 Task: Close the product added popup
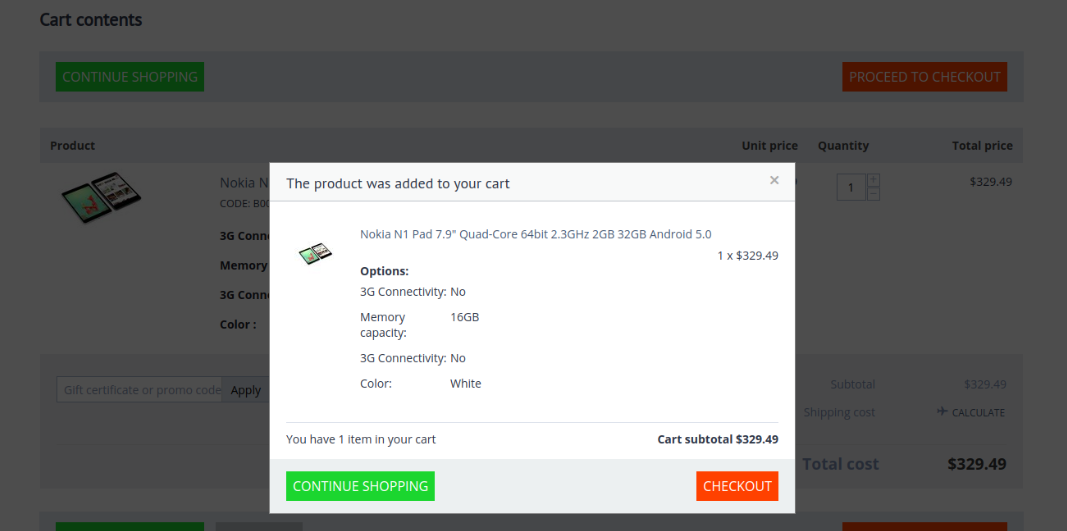pos(774,180)
